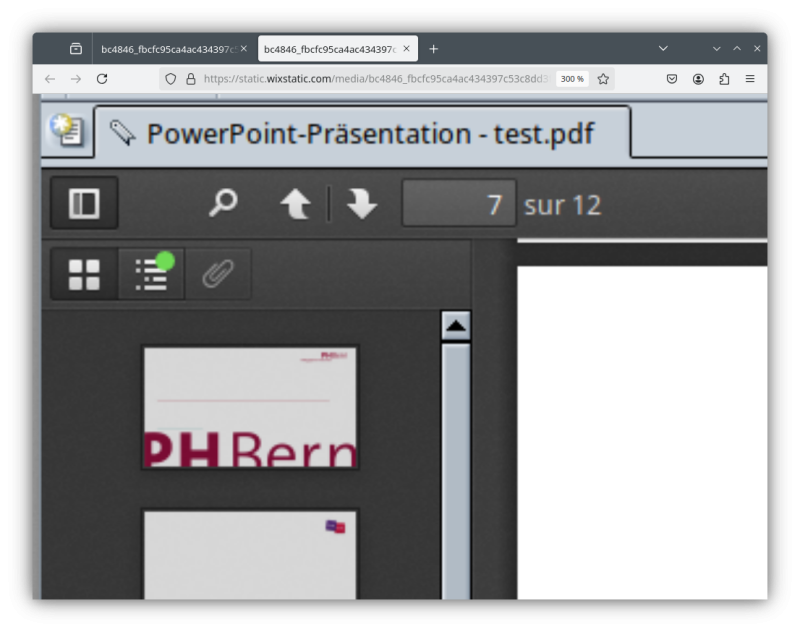Show thumbnails view in sidebar
The width and height of the screenshot is (800, 632).
click(x=84, y=274)
